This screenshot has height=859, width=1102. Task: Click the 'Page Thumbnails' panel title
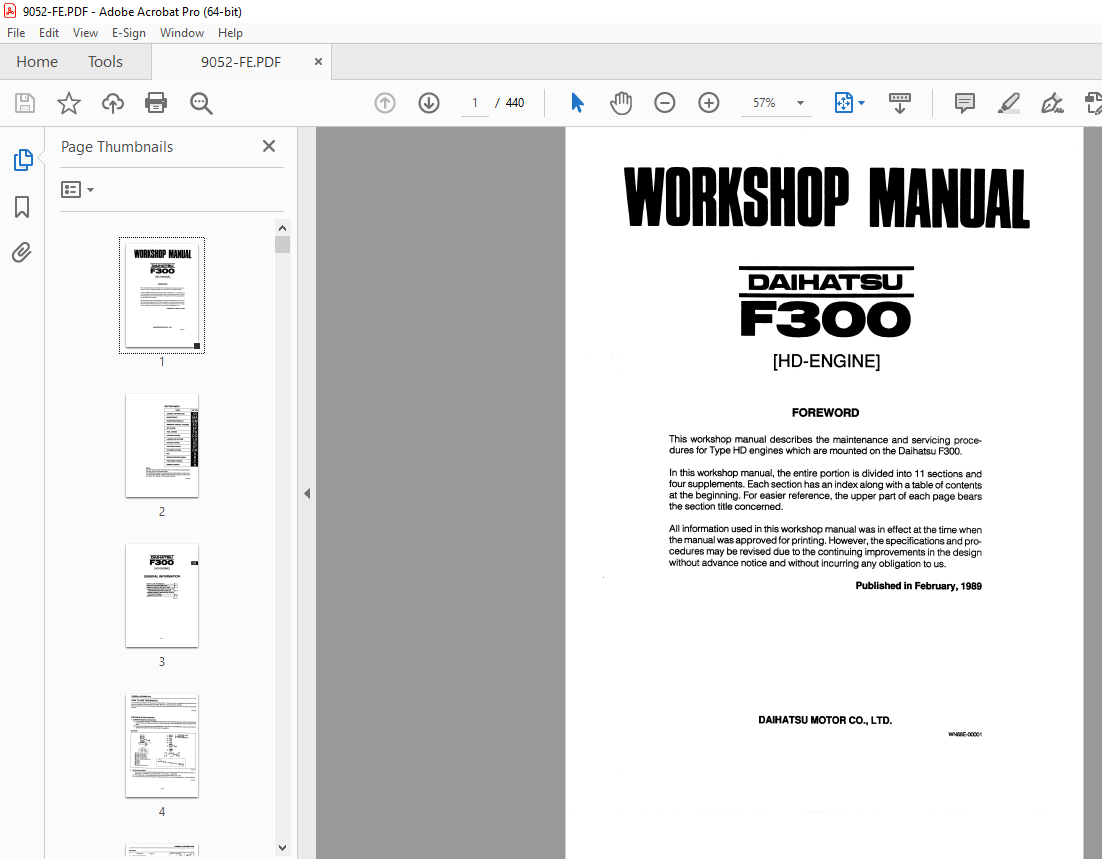(117, 146)
